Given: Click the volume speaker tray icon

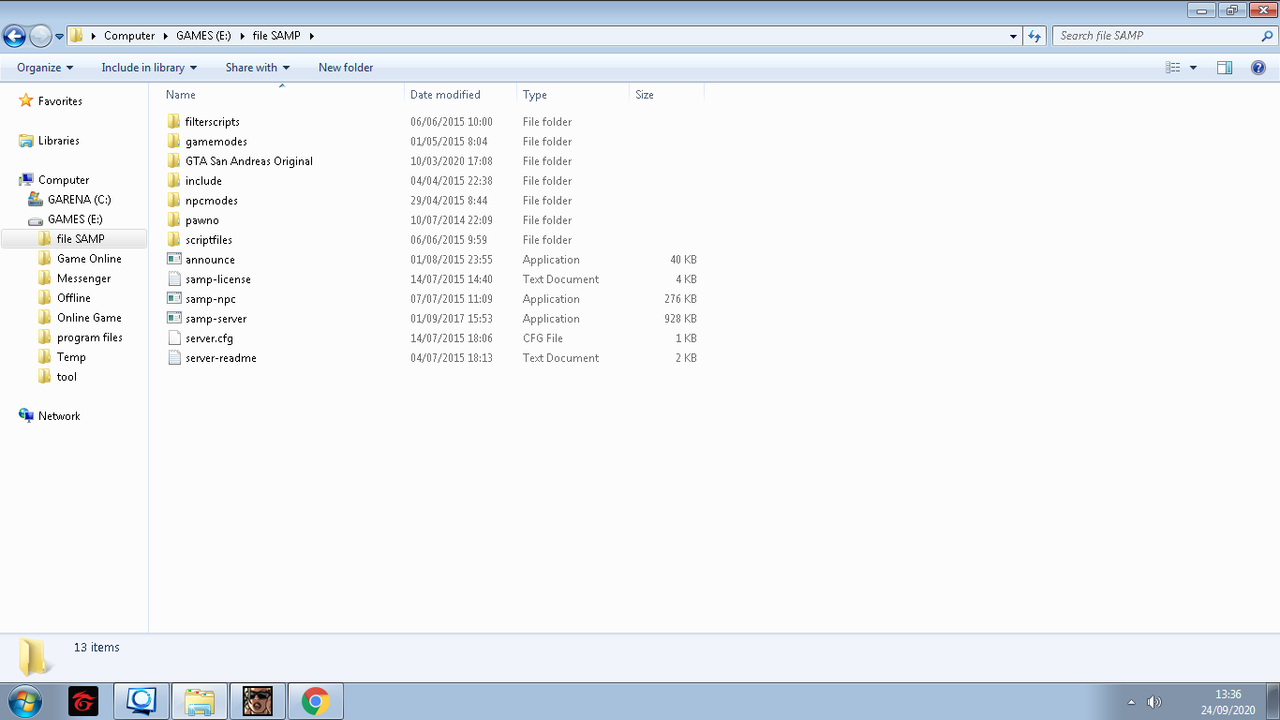Looking at the screenshot, I should click(1154, 702).
